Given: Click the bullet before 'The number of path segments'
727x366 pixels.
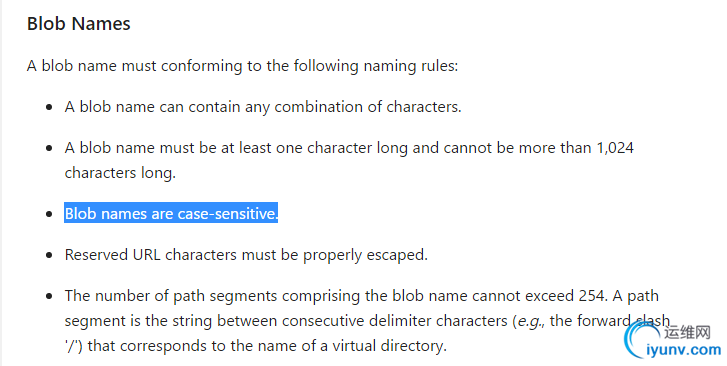Looking at the screenshot, I should click(x=49, y=296).
